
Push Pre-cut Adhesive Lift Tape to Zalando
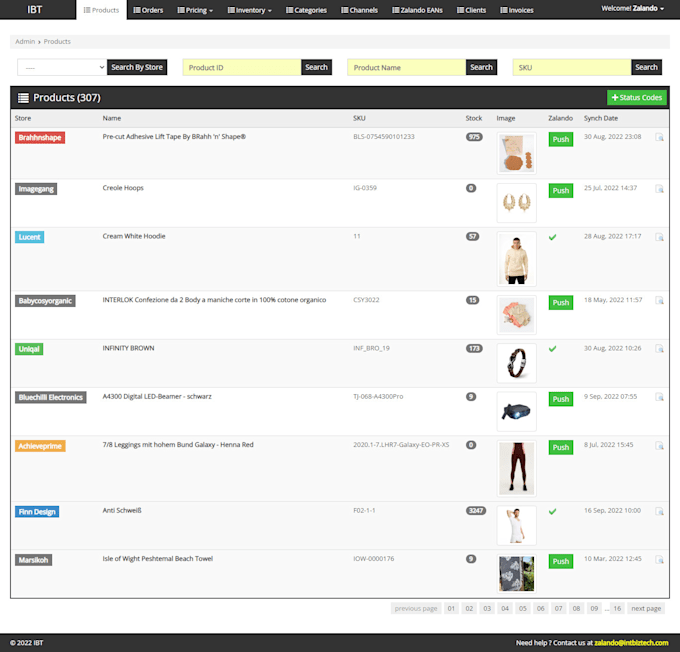coord(561,139)
